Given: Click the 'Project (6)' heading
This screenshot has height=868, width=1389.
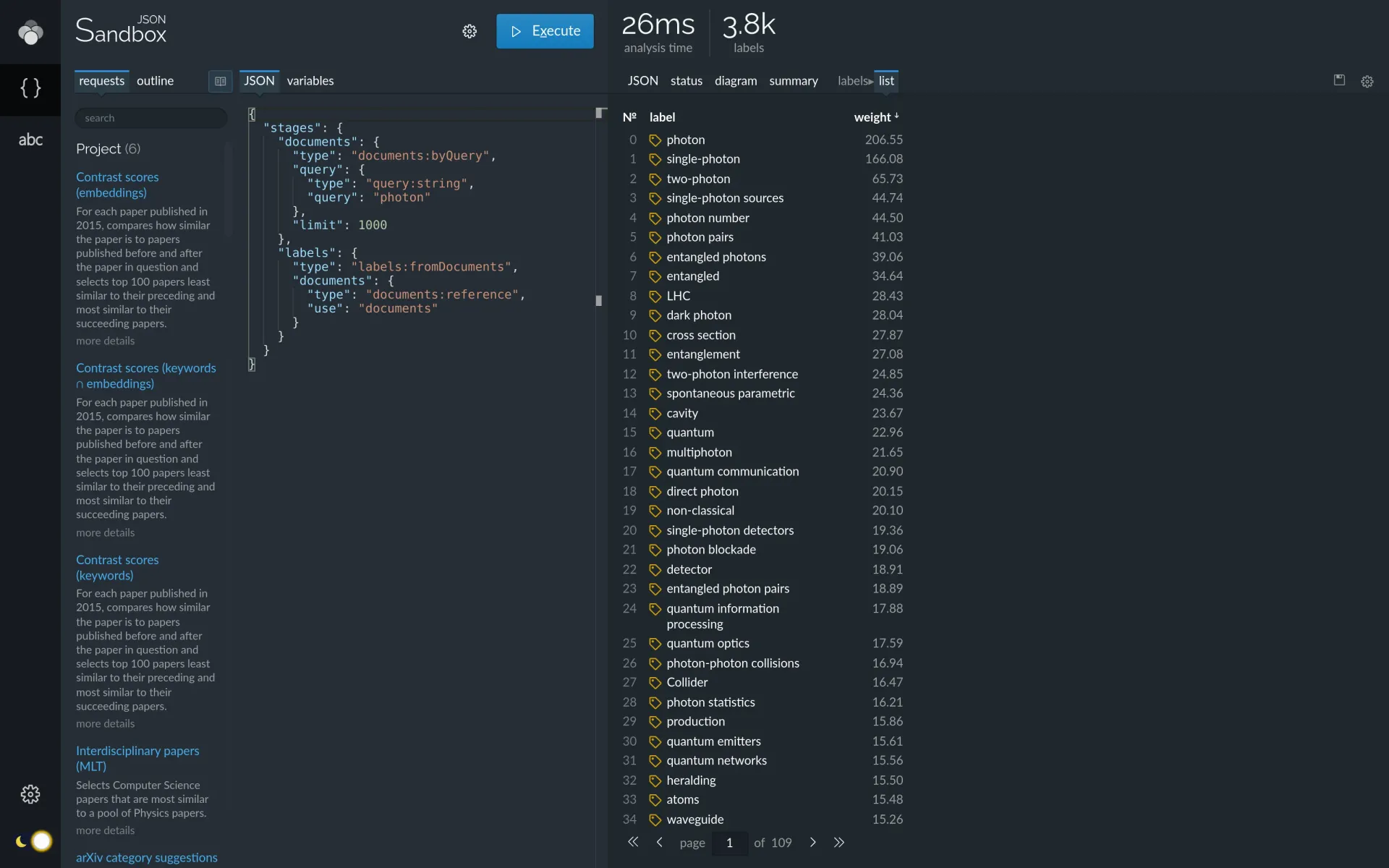Looking at the screenshot, I should tap(109, 148).
